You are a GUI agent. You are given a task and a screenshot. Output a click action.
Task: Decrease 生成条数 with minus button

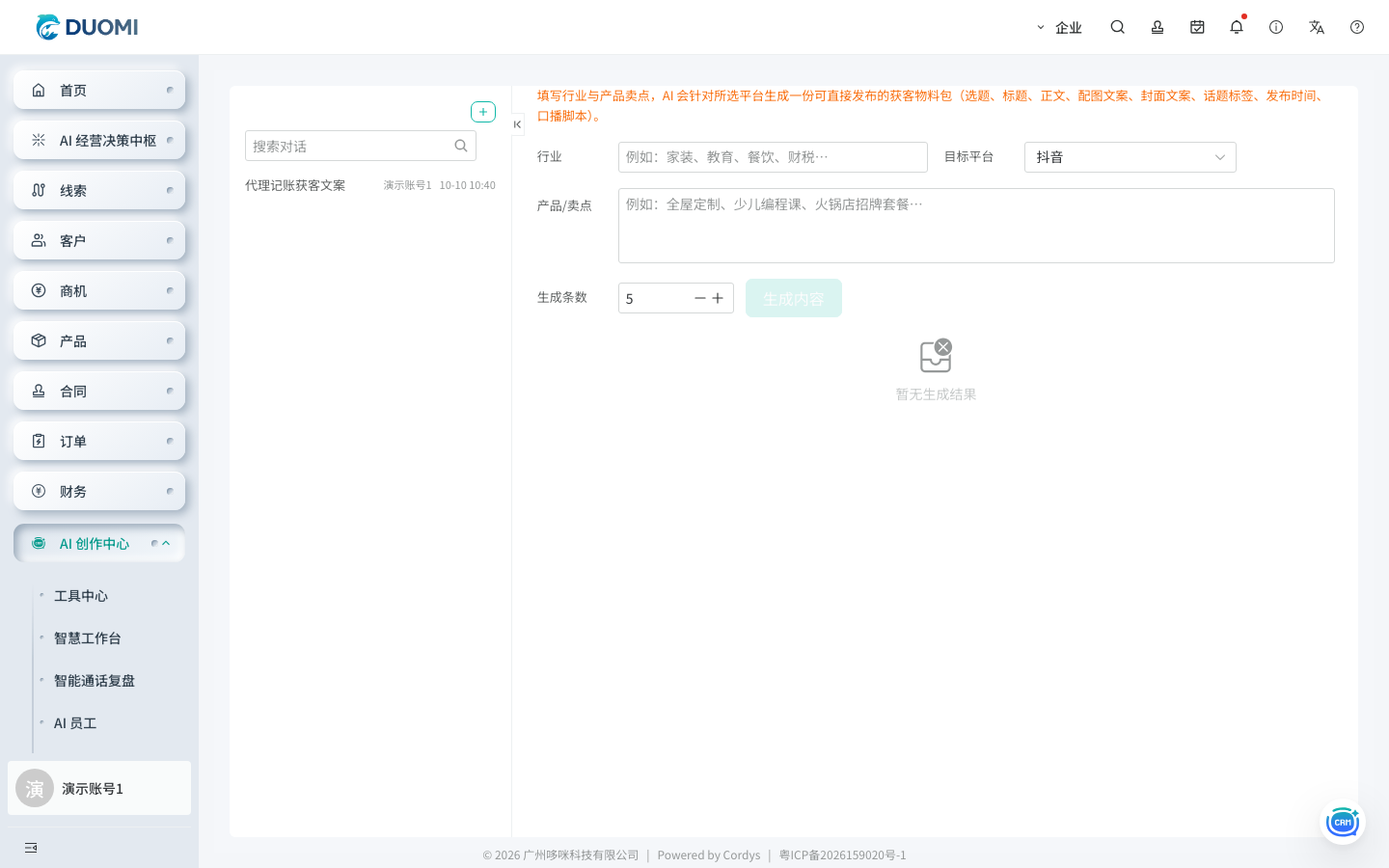[x=700, y=298]
